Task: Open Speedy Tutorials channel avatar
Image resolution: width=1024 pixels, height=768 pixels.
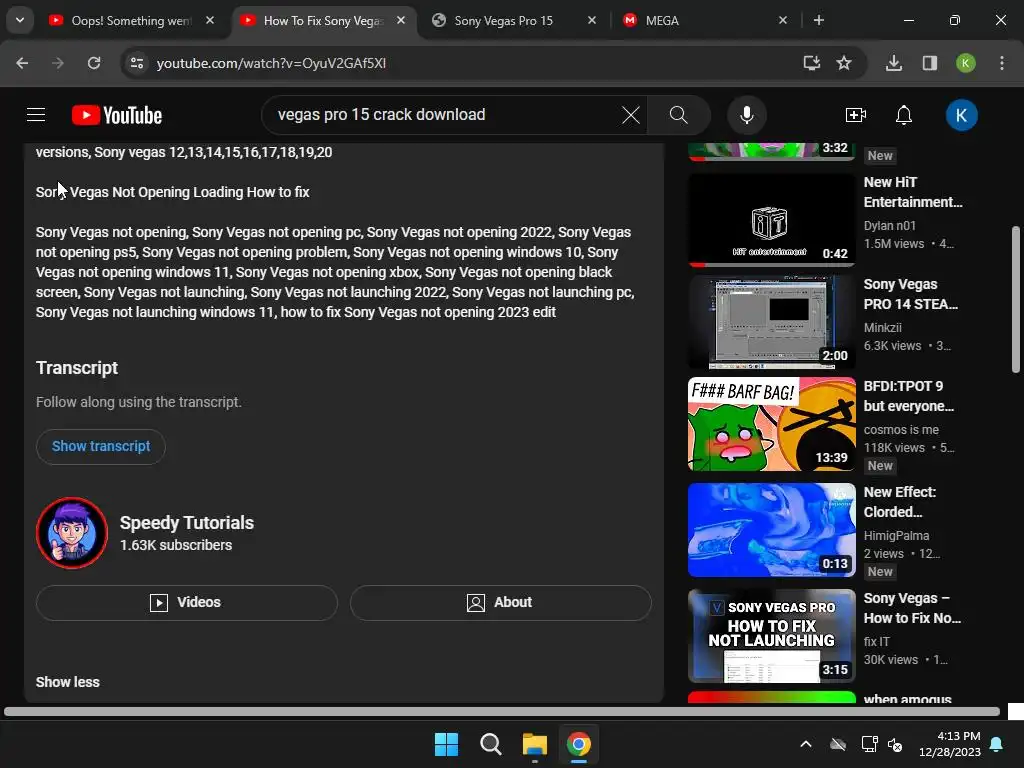Action: point(72,533)
